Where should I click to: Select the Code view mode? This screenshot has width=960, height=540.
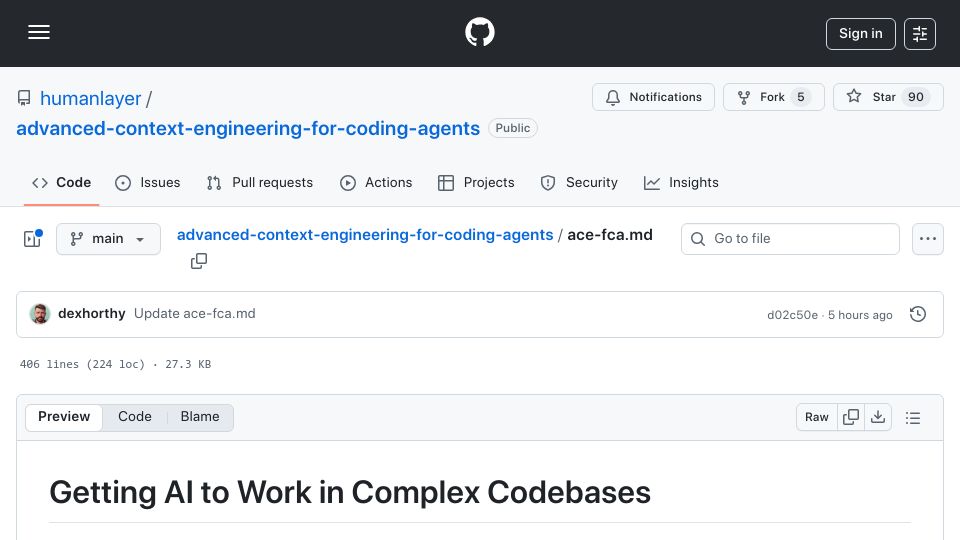tap(135, 417)
